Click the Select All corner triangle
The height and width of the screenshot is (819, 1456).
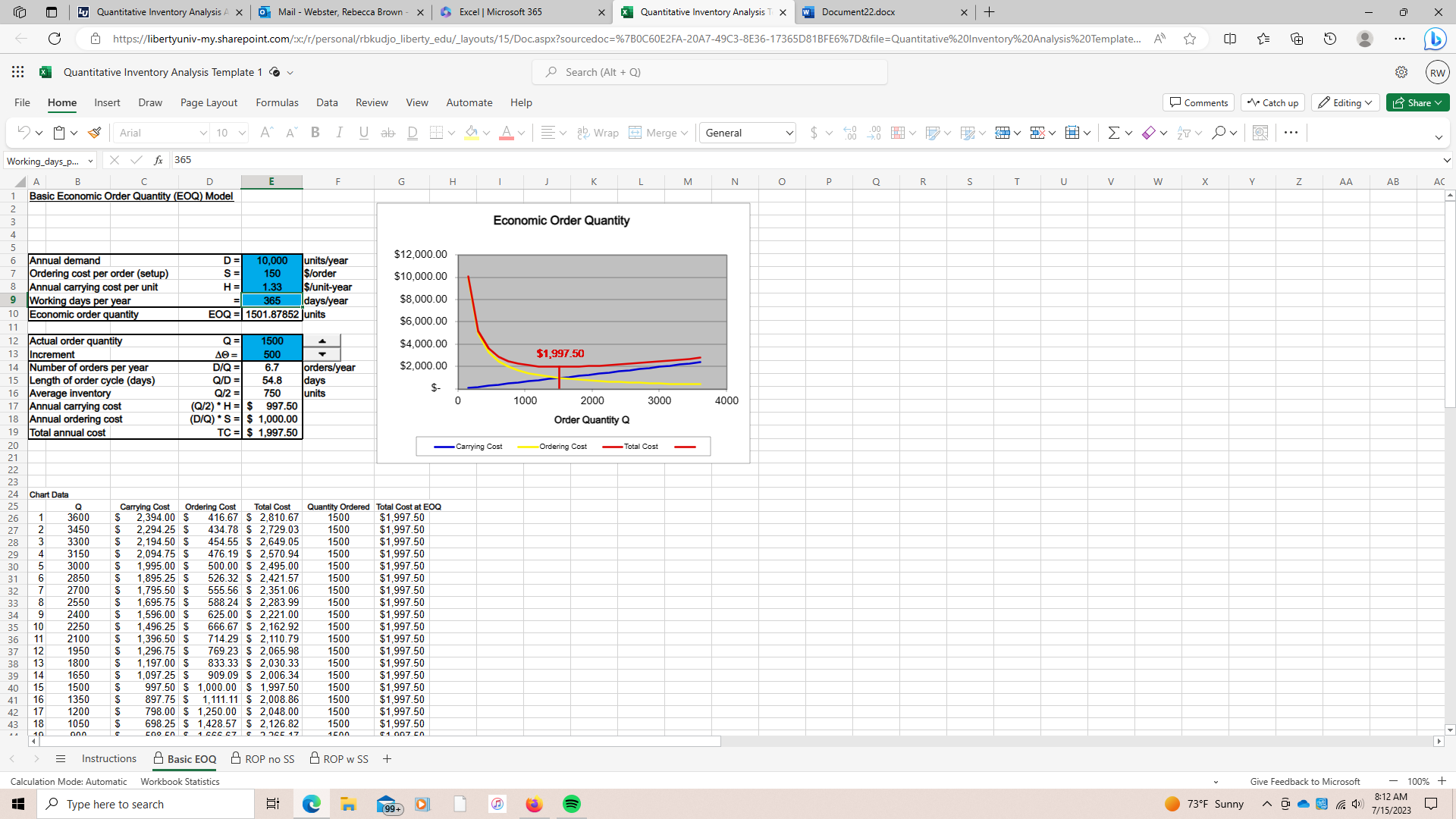click(x=20, y=182)
